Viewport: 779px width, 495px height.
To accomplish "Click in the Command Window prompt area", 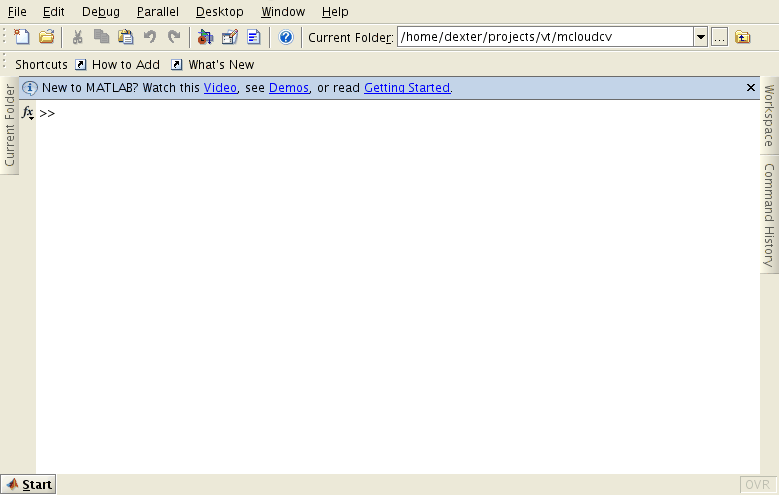I will click(x=397, y=286).
